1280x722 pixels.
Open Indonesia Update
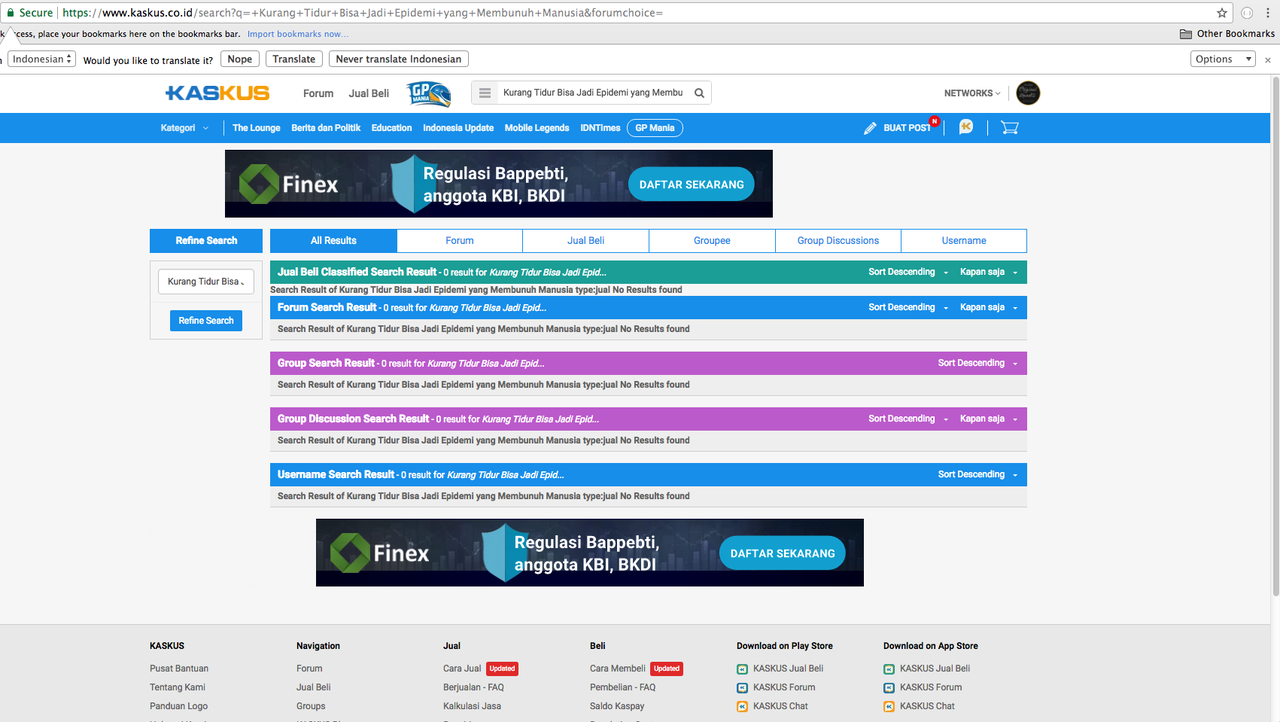(458, 128)
